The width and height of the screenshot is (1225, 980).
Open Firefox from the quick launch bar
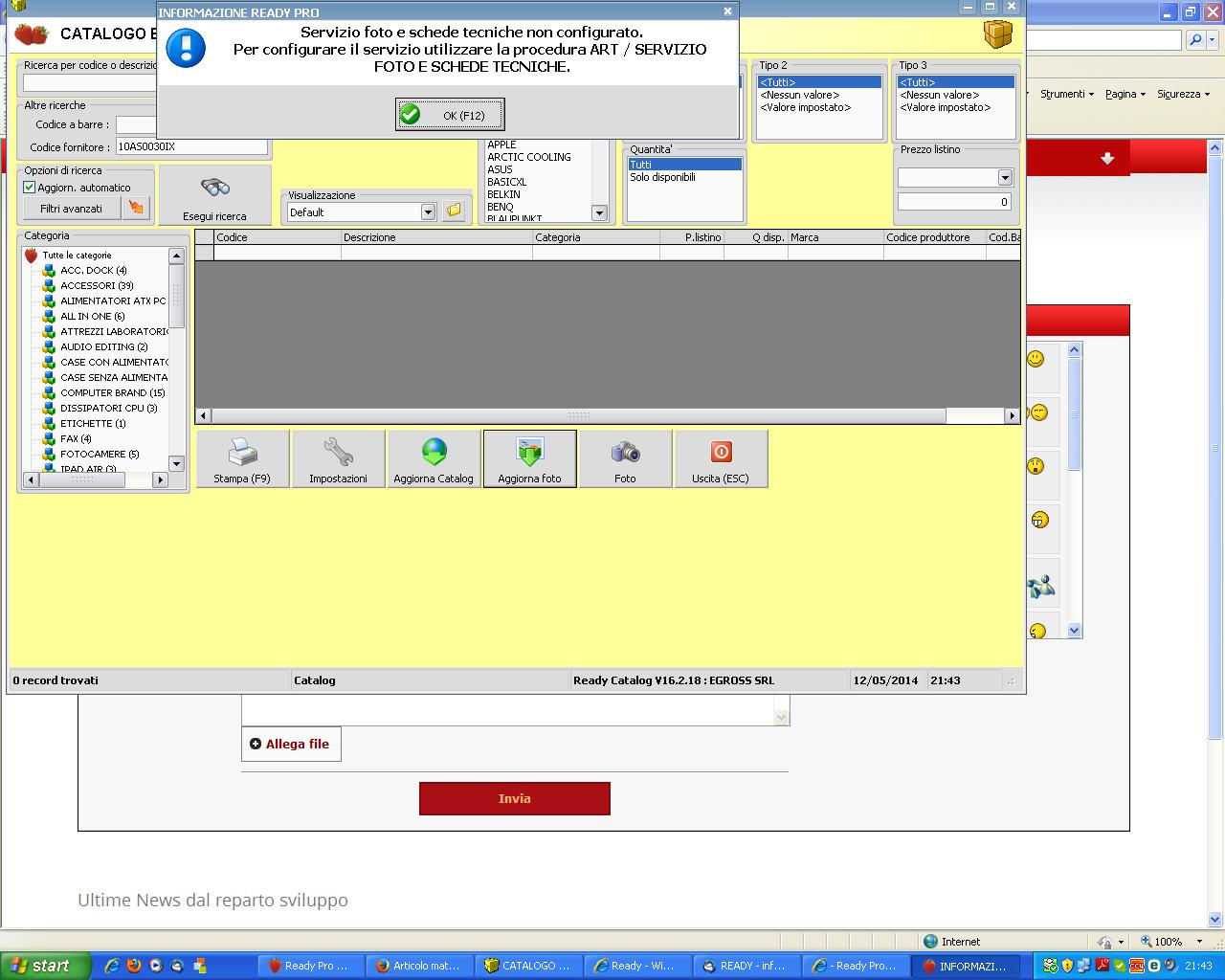[x=134, y=966]
